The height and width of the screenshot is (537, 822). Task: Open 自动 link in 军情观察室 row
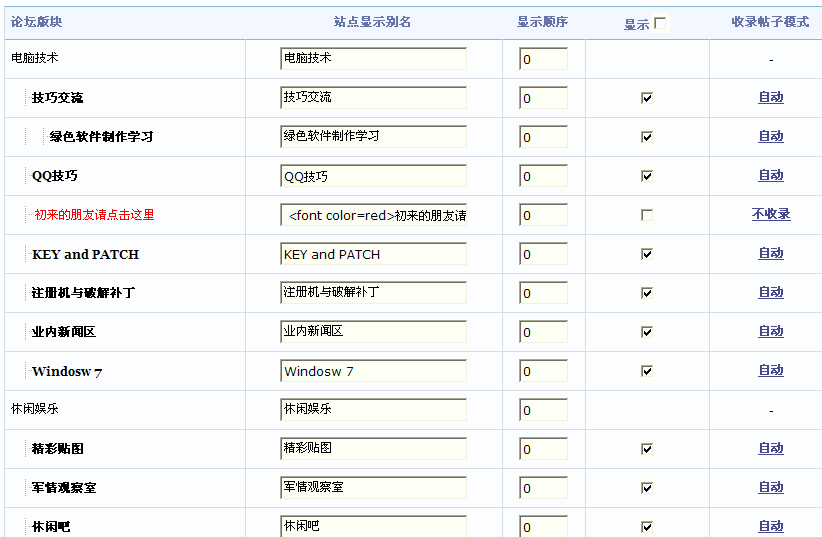tap(771, 487)
